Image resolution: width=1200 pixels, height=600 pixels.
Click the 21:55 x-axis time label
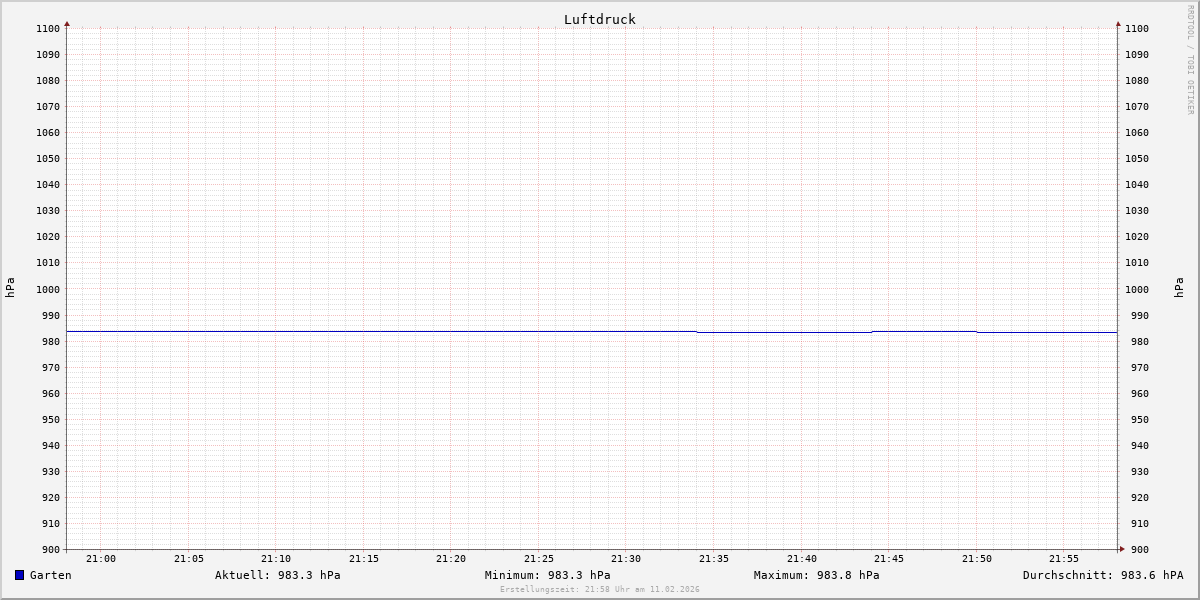(1064, 559)
